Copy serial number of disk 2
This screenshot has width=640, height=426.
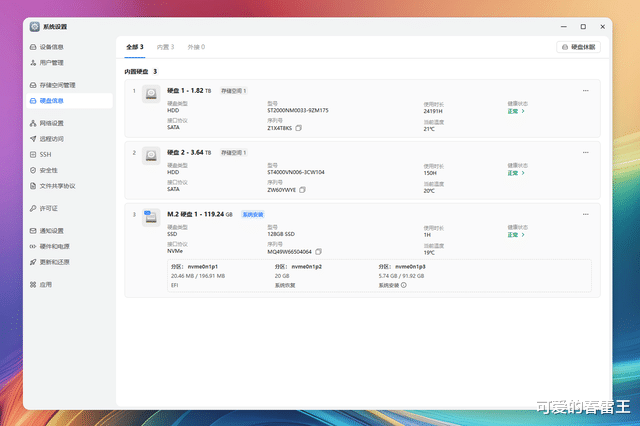(302, 190)
